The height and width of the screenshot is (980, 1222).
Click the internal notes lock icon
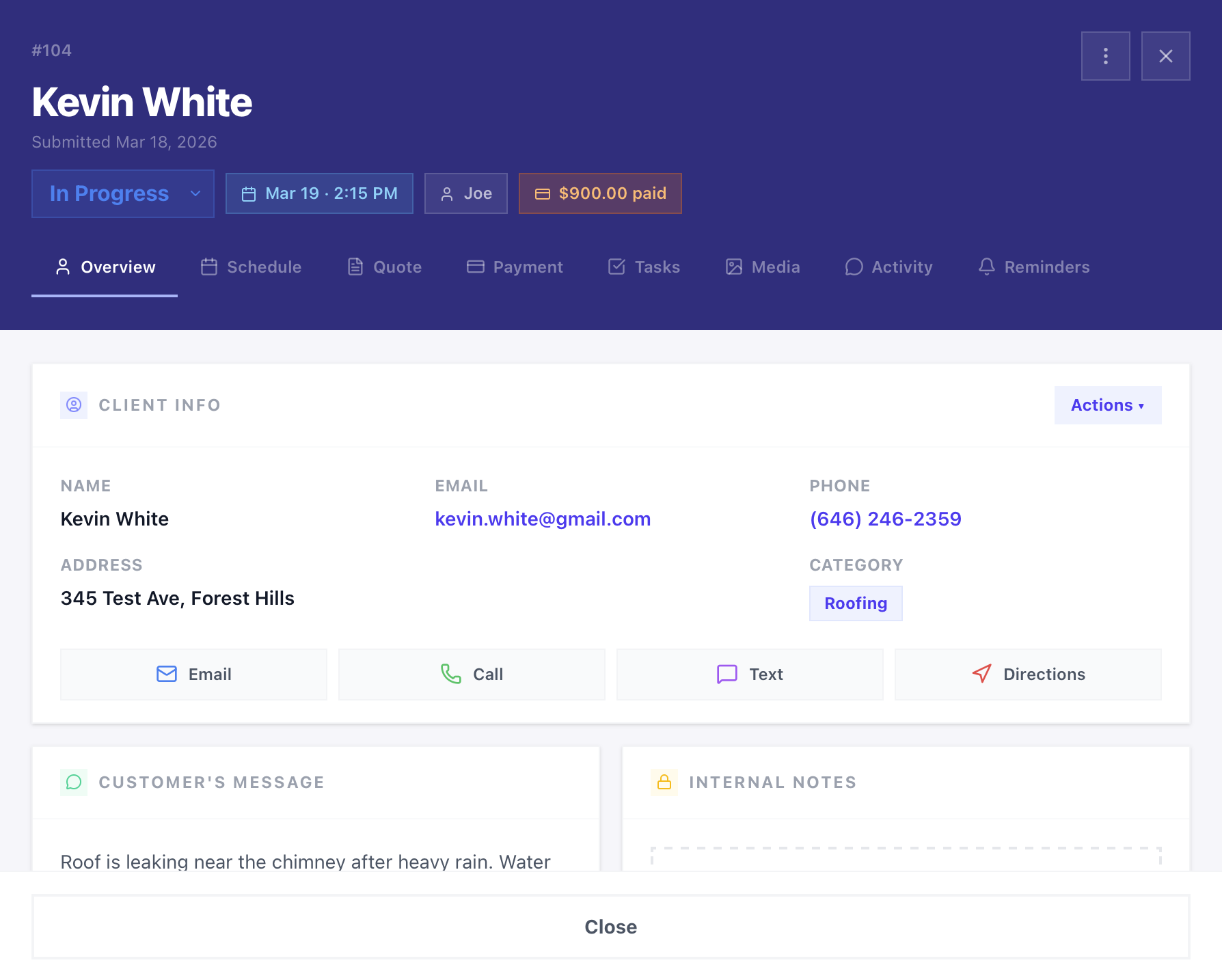(664, 782)
